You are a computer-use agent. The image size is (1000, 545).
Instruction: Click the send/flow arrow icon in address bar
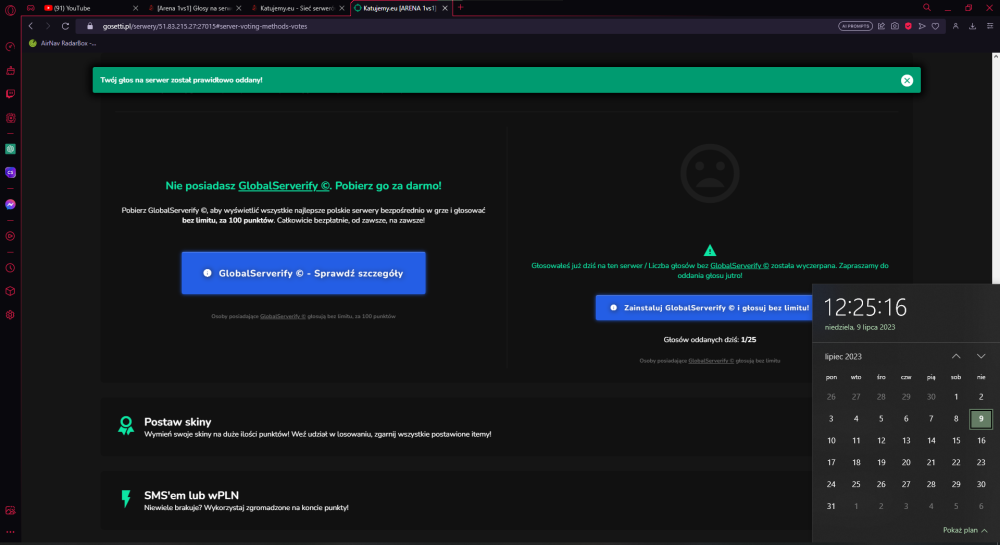(922, 26)
